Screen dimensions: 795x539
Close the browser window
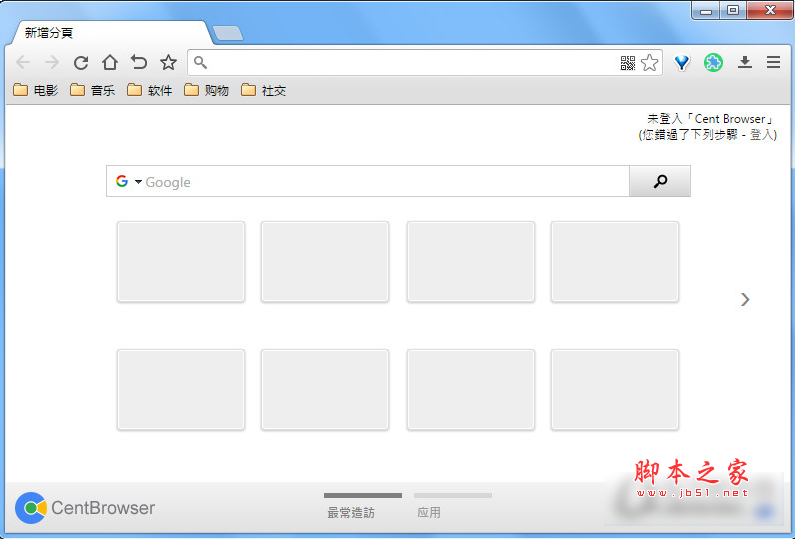(x=770, y=10)
